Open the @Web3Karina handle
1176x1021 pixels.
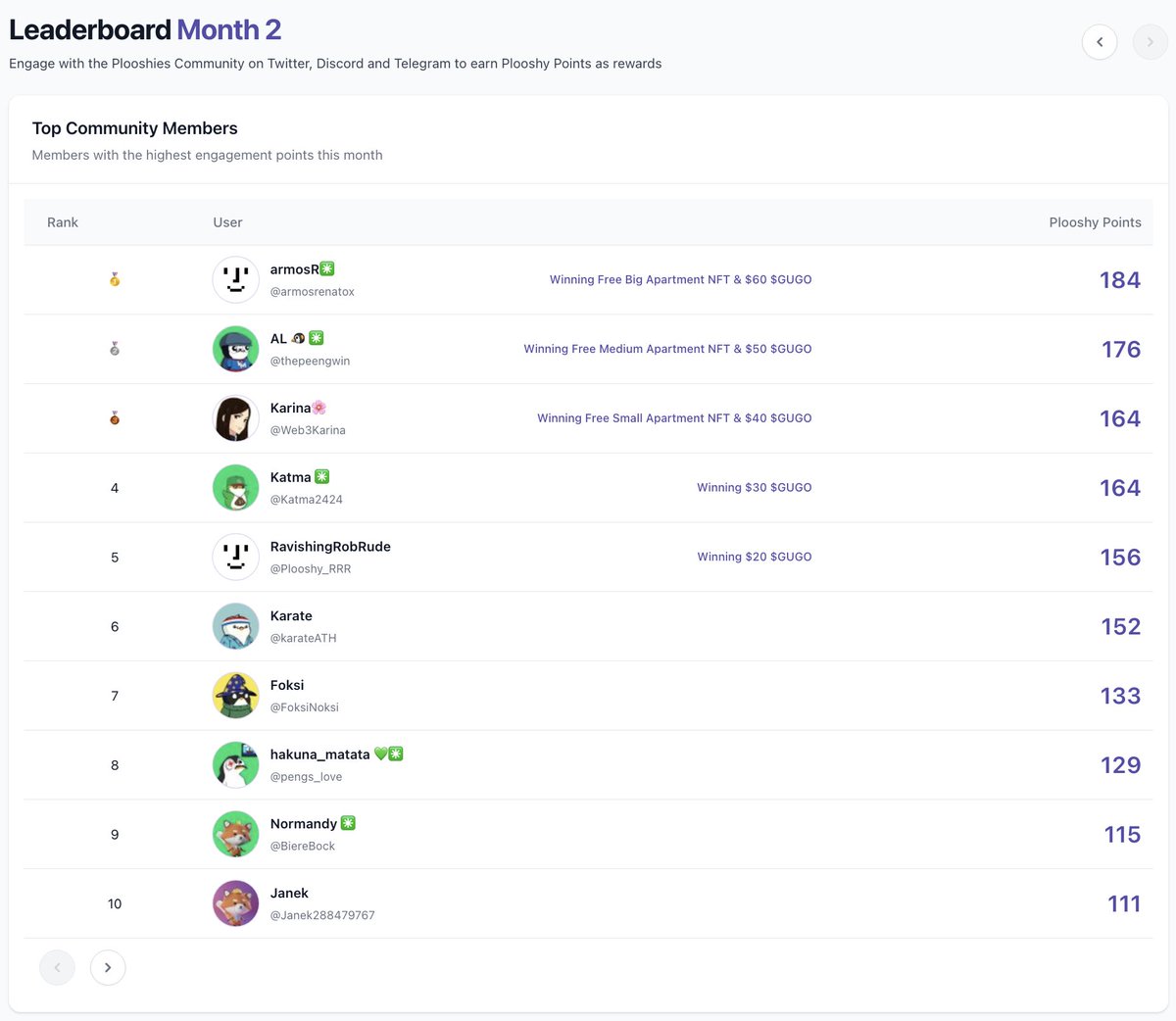tap(308, 430)
